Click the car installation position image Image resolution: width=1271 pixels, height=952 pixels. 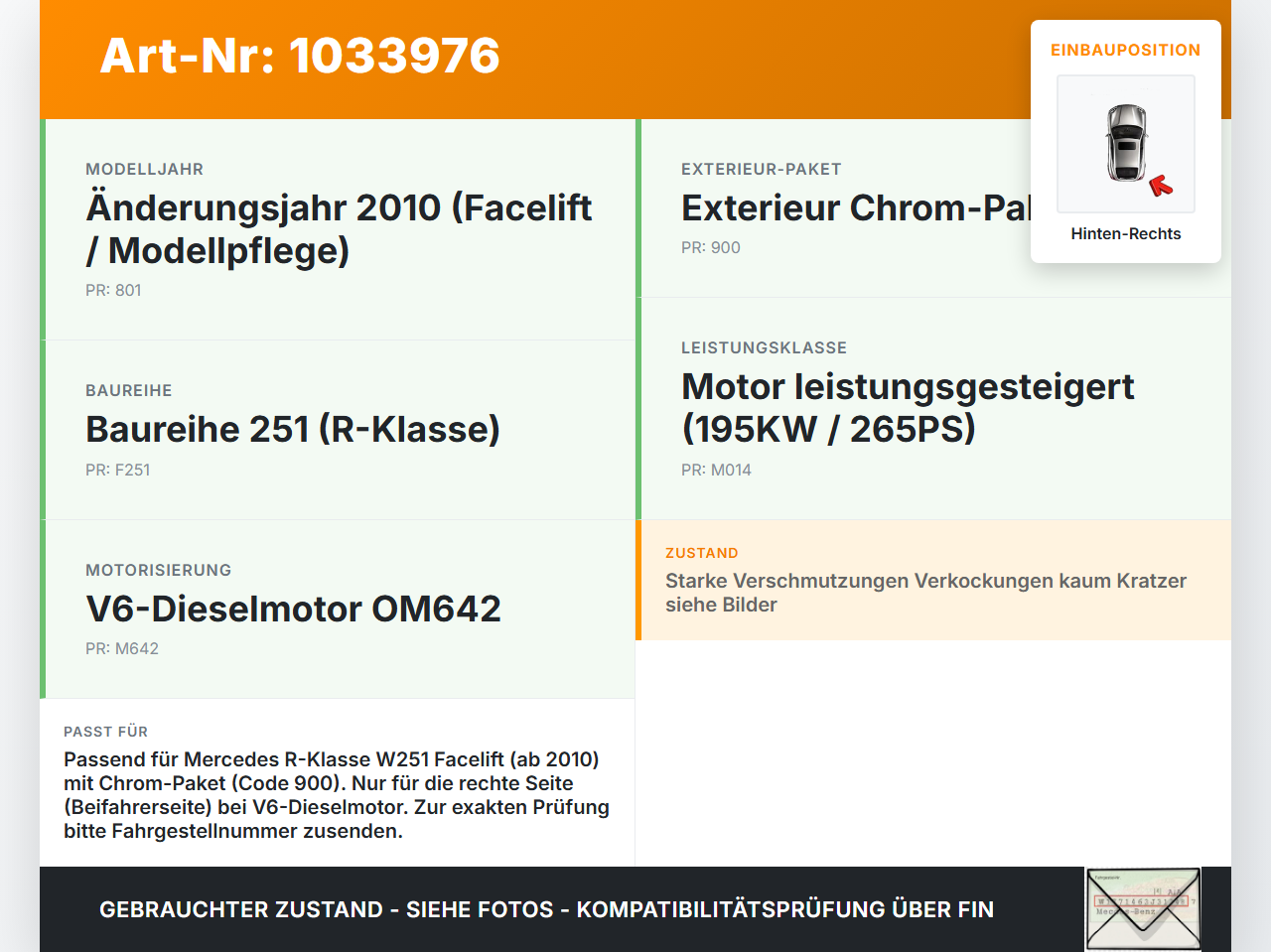pyautogui.click(x=1126, y=144)
